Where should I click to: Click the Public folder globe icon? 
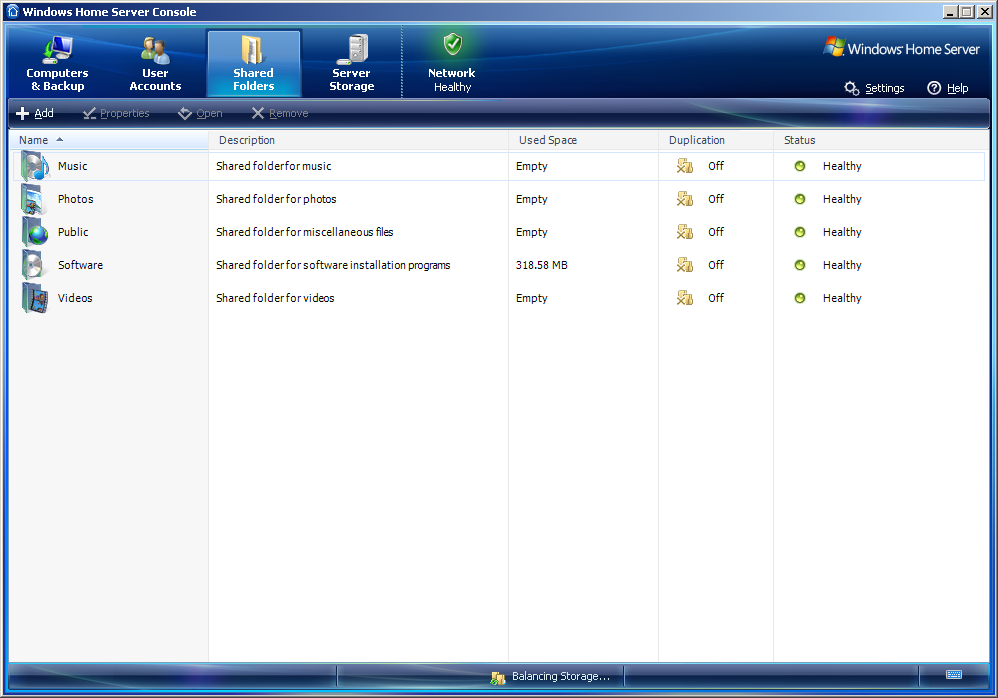click(x=34, y=232)
